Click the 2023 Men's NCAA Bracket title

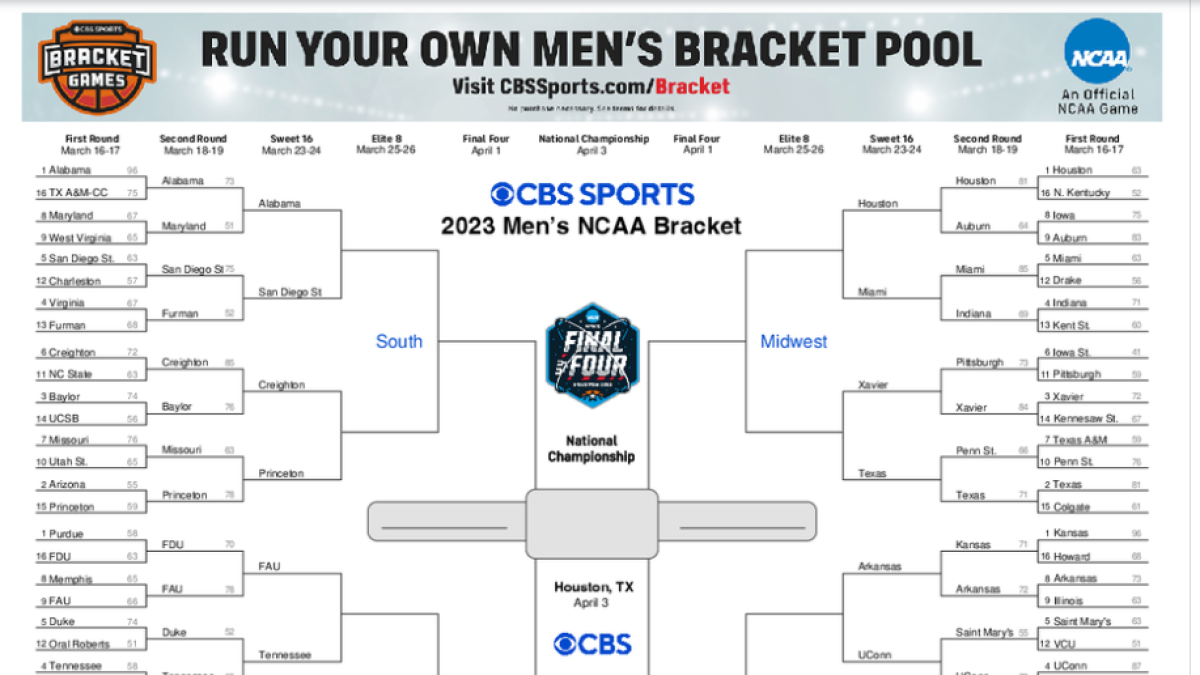(591, 225)
